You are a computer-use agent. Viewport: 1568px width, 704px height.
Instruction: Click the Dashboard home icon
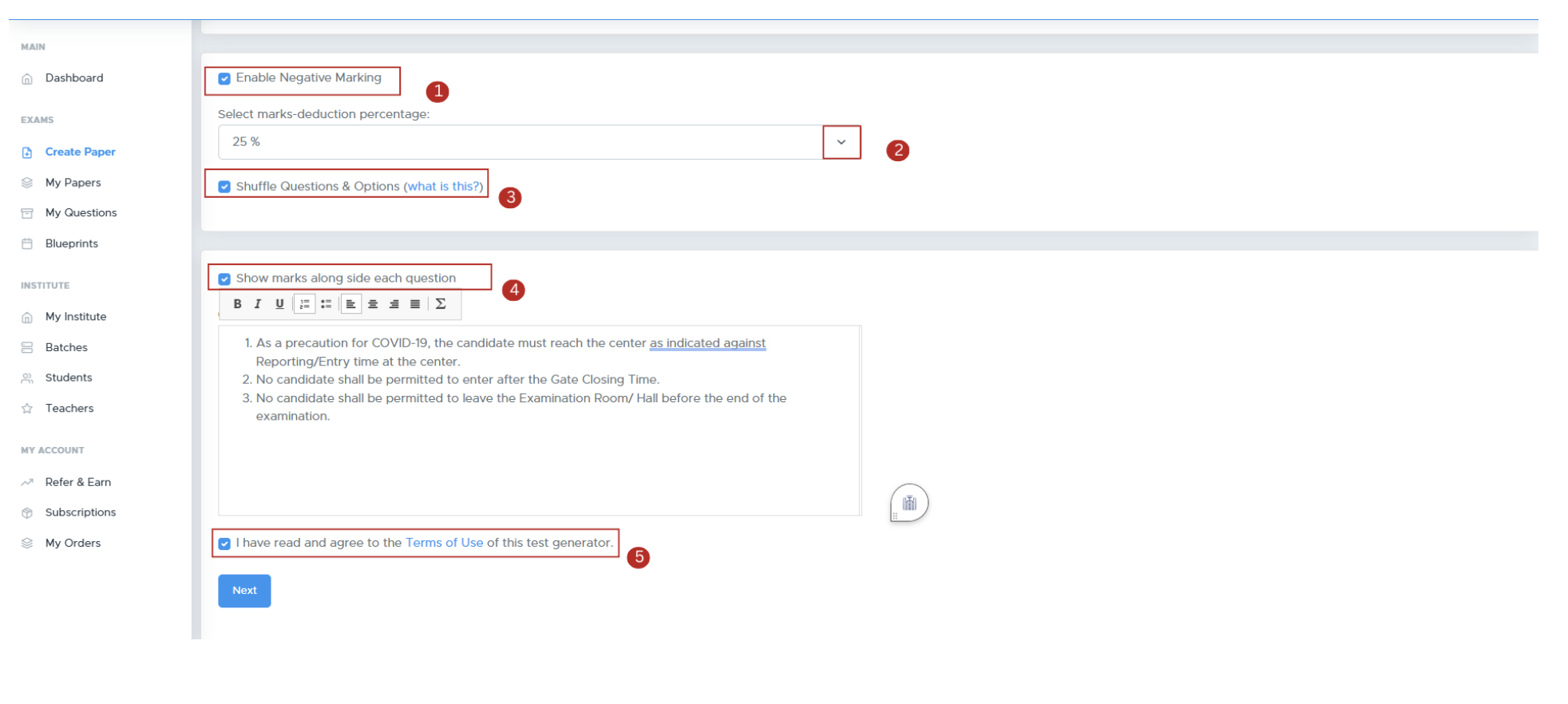(x=27, y=79)
